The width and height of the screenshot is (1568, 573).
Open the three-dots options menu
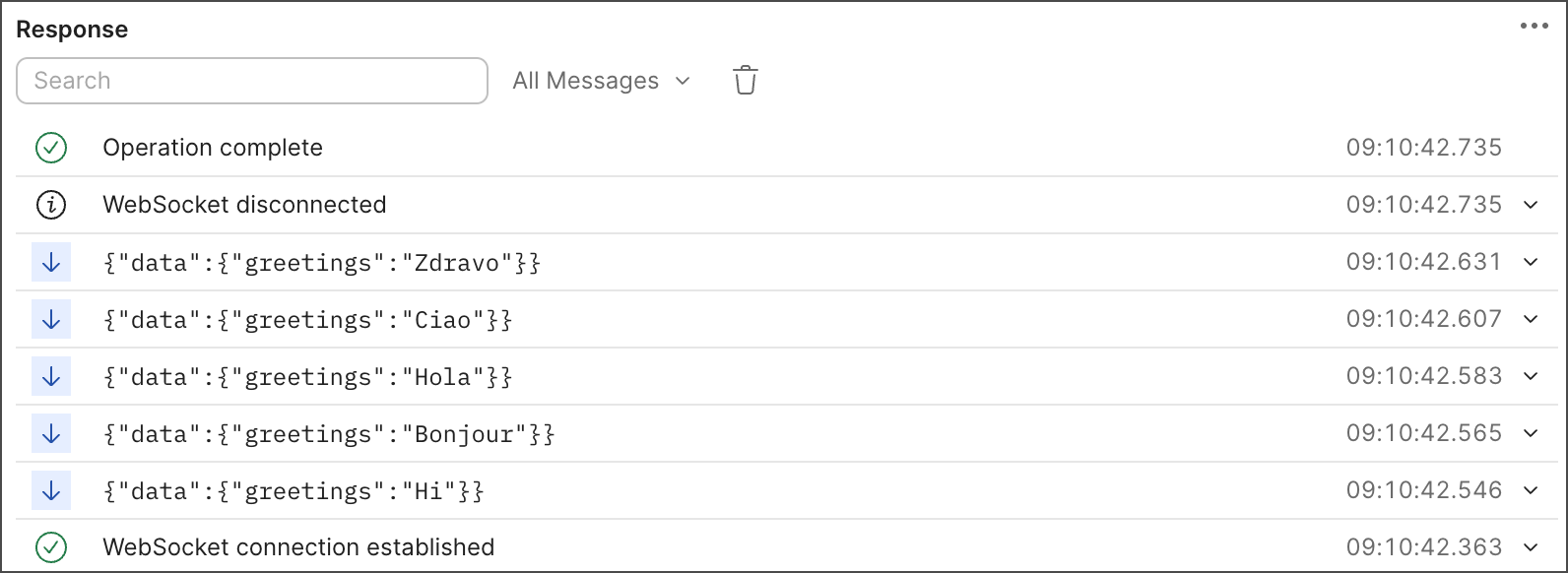[1534, 27]
